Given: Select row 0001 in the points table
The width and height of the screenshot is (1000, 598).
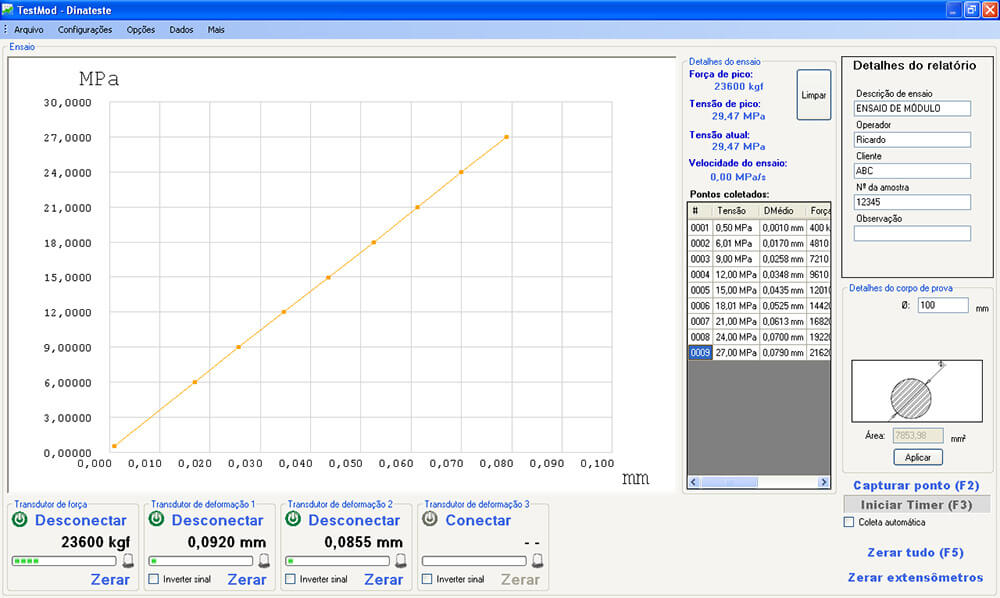Looking at the screenshot, I should [759, 228].
